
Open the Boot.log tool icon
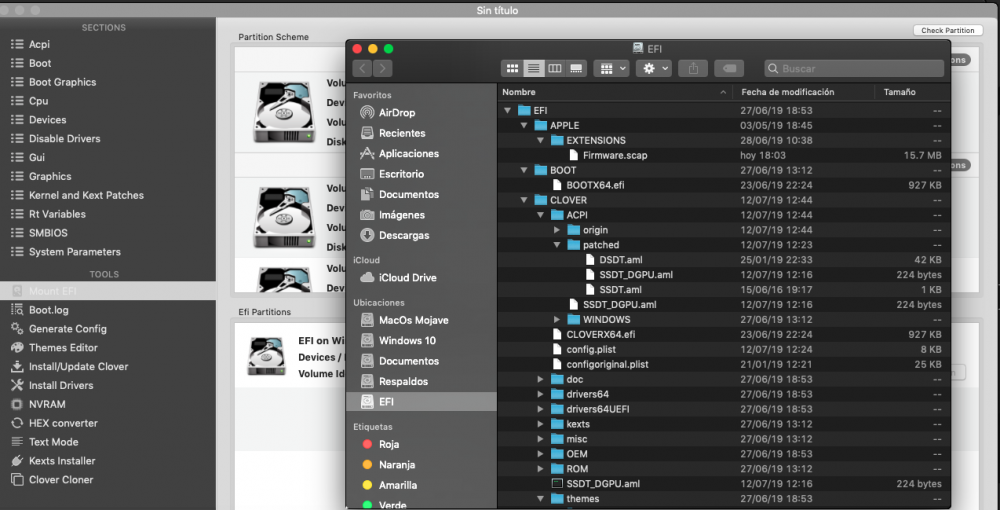click(17, 310)
